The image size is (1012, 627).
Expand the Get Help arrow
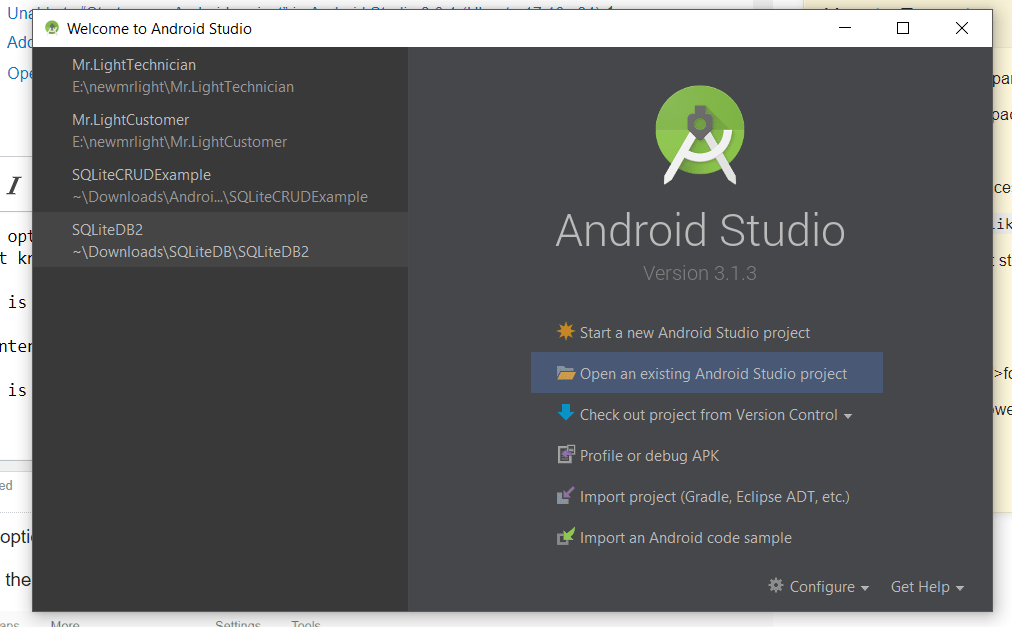[x=960, y=588]
